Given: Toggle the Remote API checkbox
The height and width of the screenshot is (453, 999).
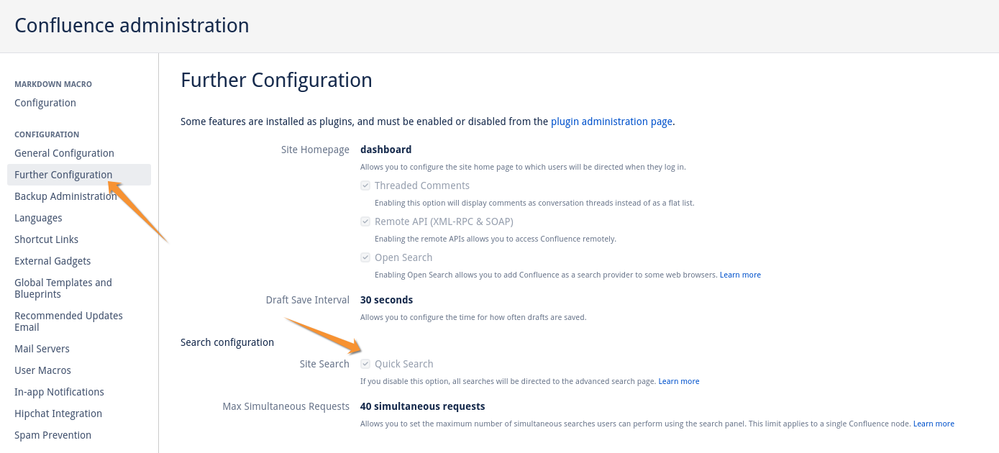Looking at the screenshot, I should 365,222.
